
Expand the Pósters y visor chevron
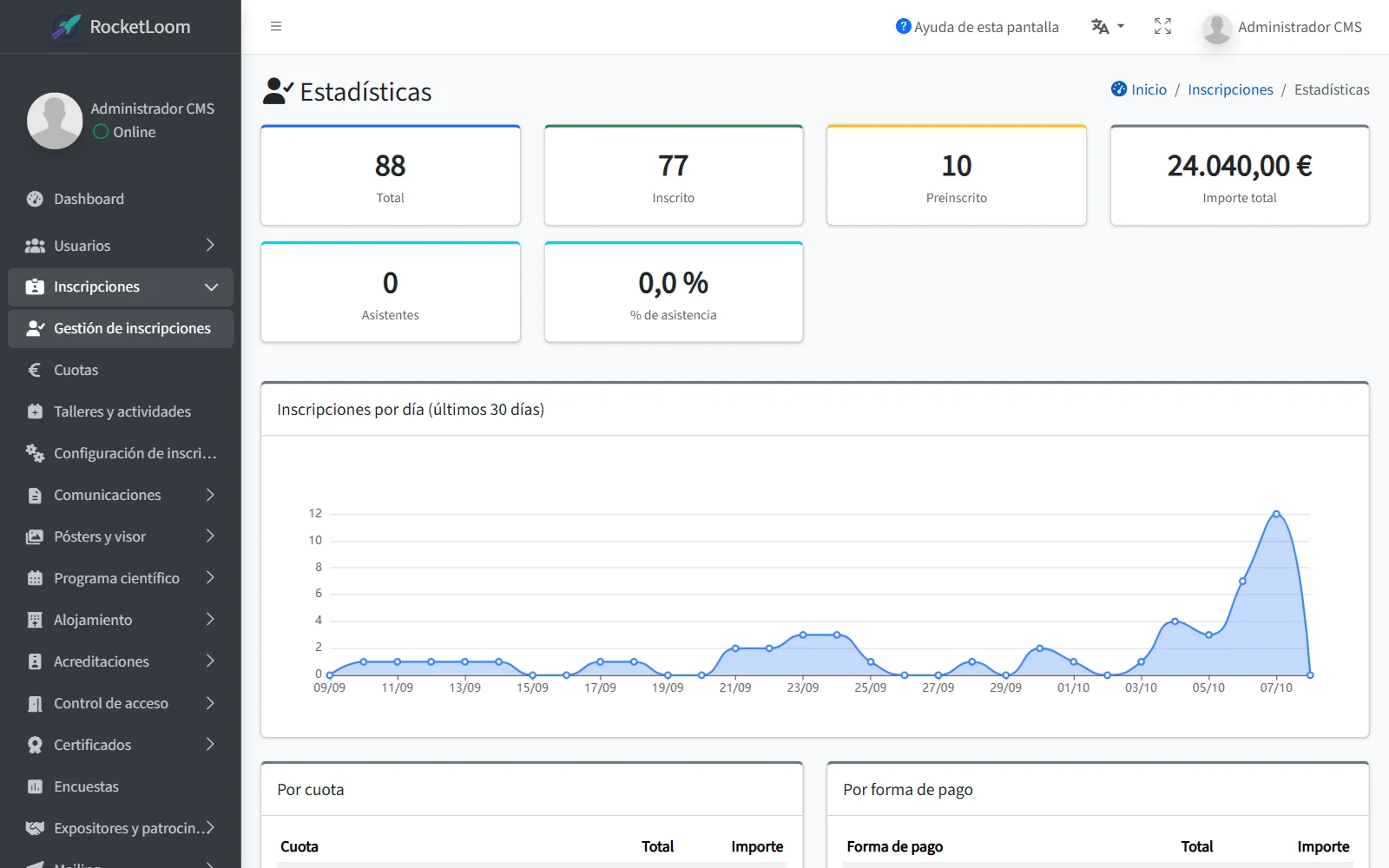tap(210, 536)
